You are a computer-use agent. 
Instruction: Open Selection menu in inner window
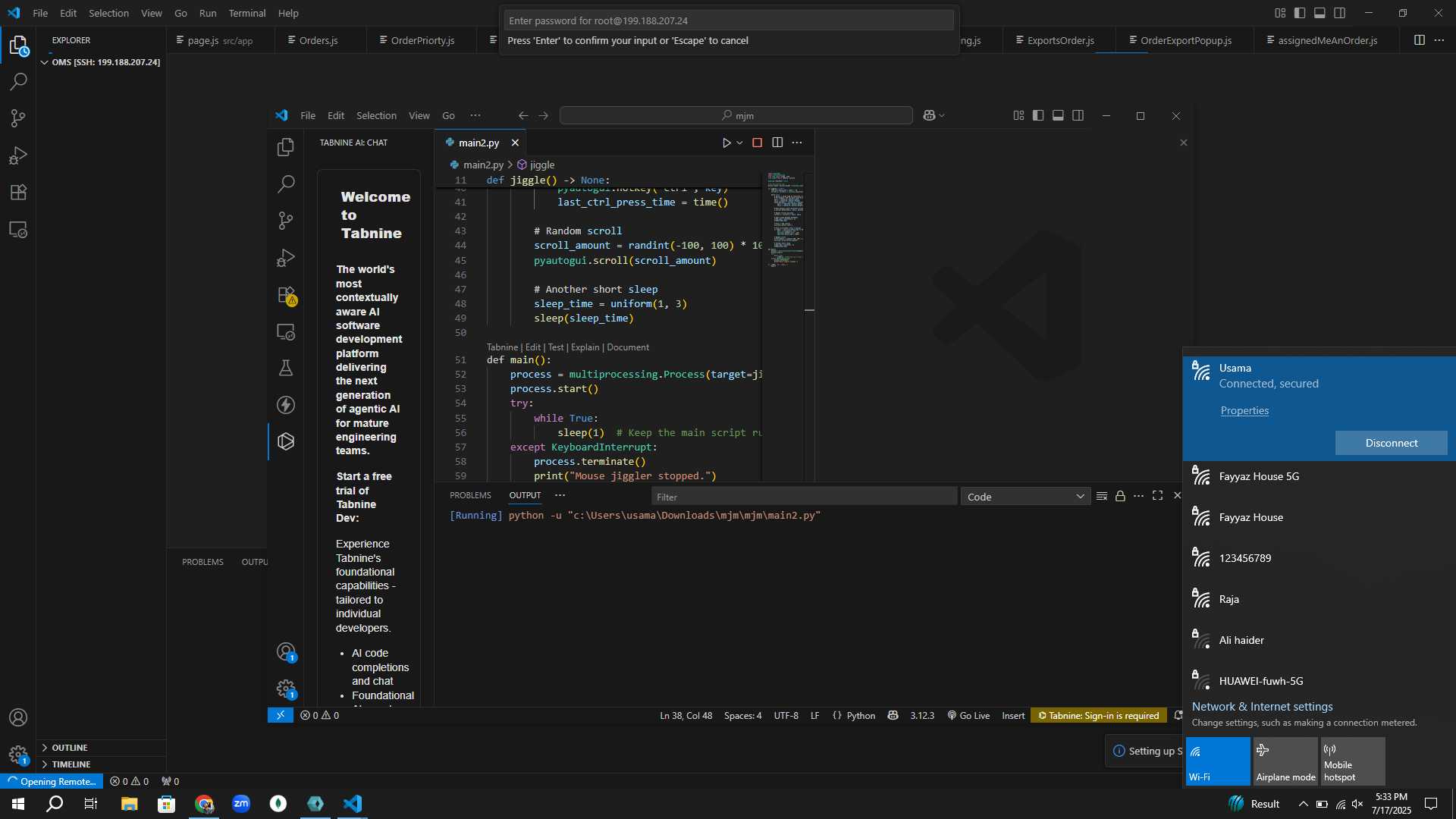tap(376, 115)
